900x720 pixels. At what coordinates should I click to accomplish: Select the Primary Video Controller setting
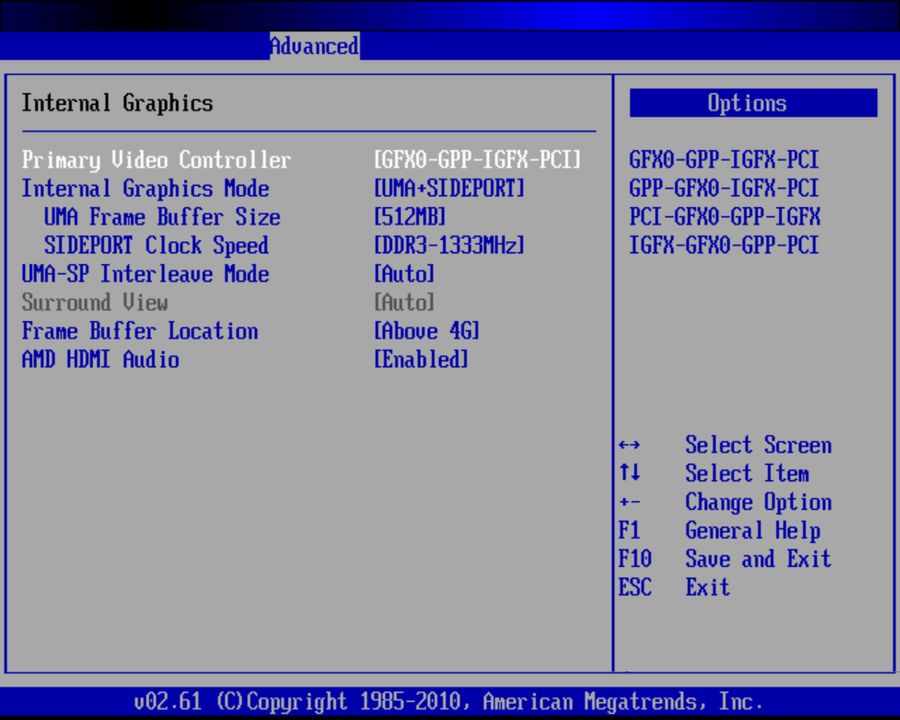(x=156, y=160)
